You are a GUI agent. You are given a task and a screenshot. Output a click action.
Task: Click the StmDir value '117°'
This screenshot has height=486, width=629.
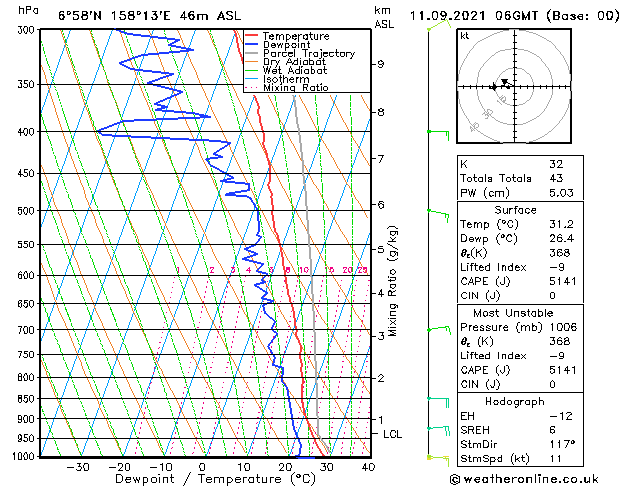(562, 444)
